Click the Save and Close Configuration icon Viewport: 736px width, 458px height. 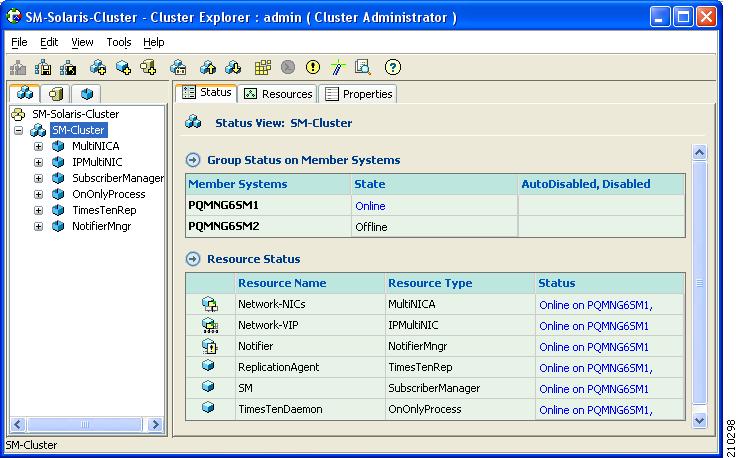69,68
